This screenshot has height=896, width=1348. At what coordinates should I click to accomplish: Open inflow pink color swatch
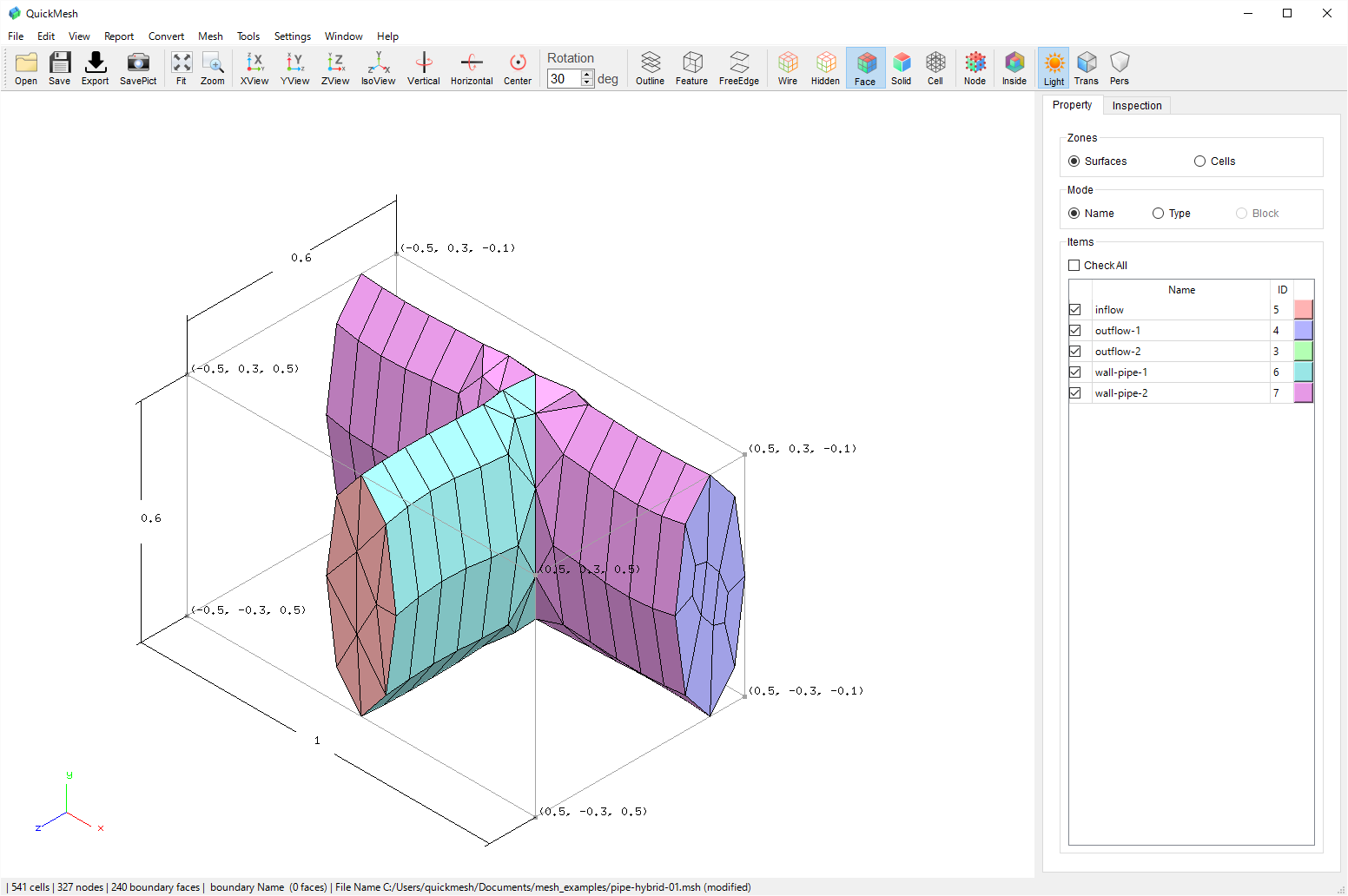coord(1303,310)
